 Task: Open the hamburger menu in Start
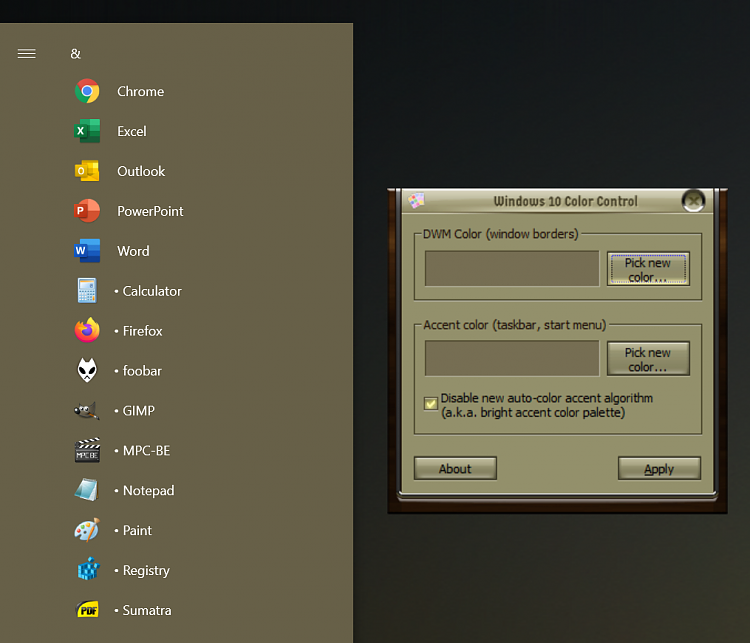[26, 54]
